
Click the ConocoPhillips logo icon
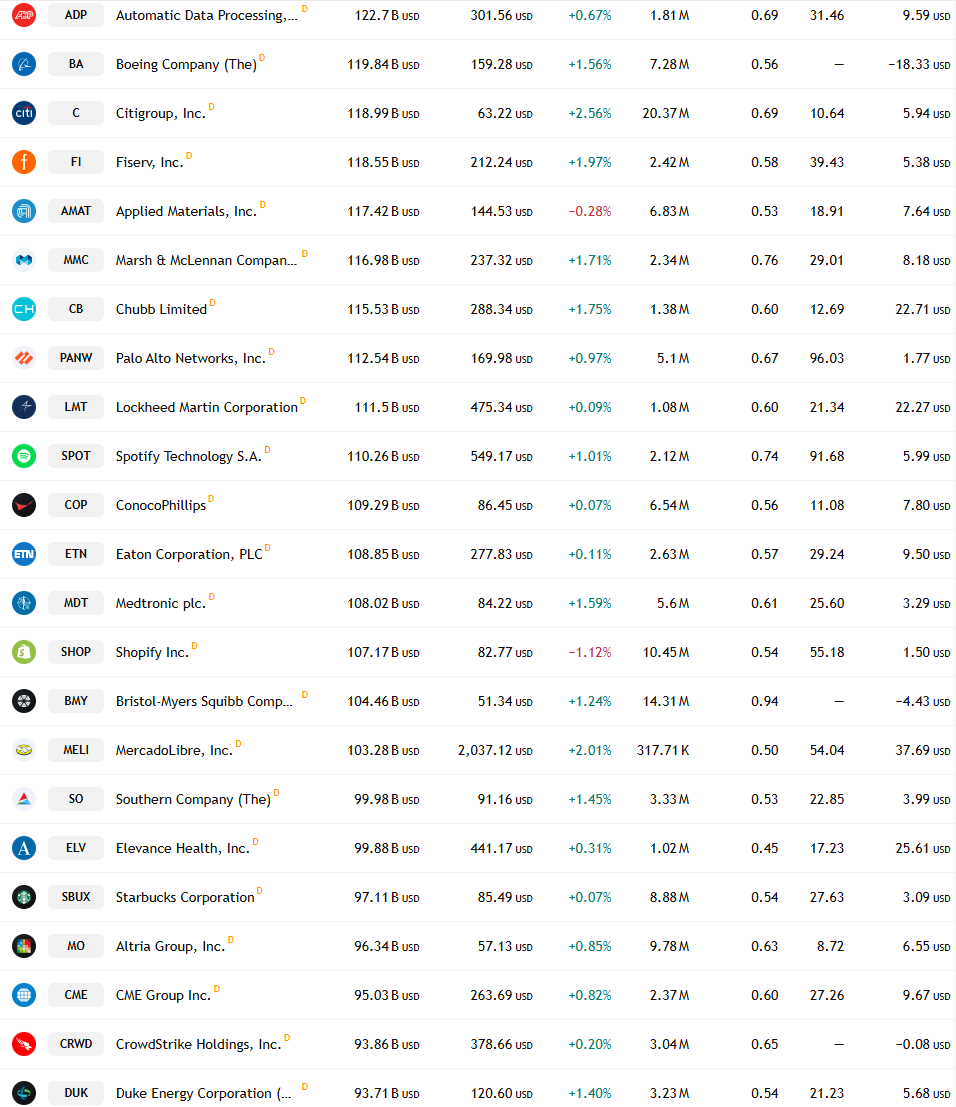click(x=24, y=505)
